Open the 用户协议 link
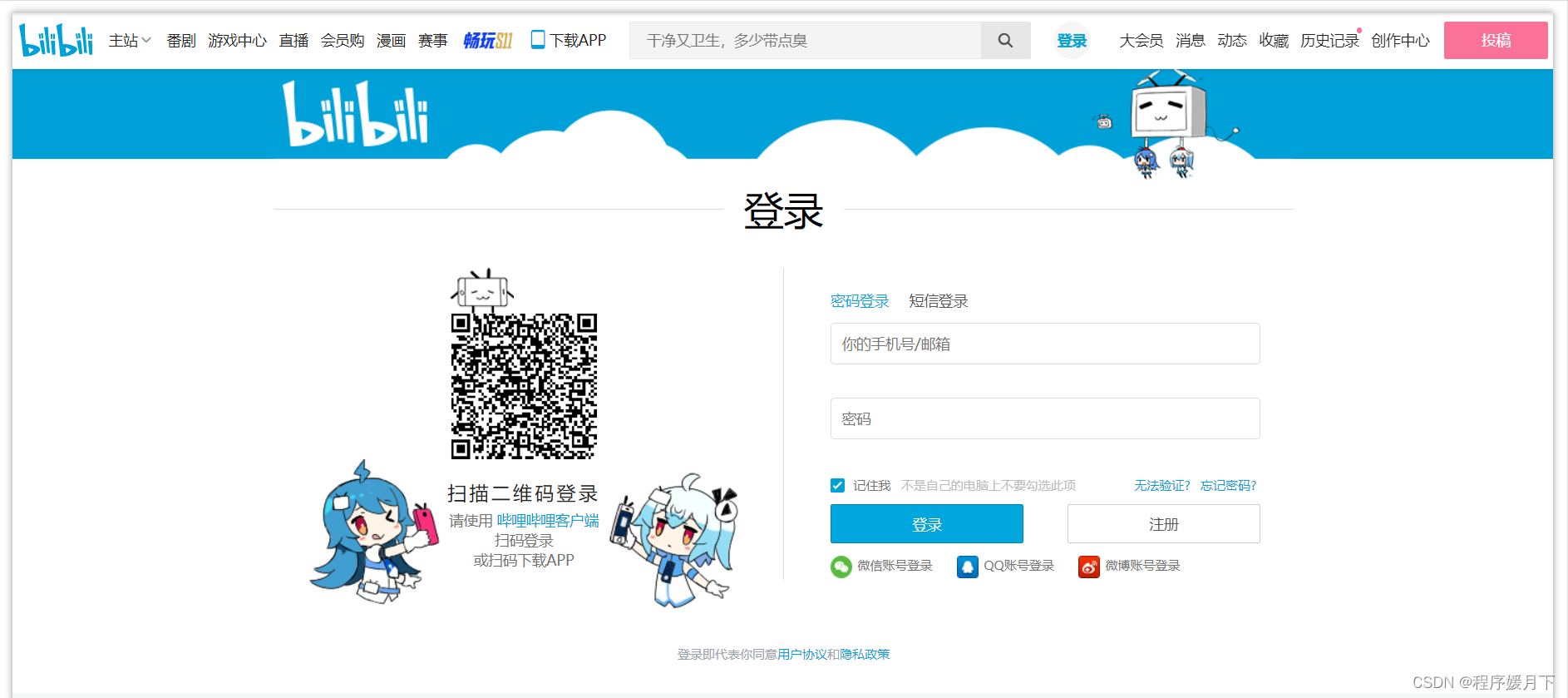This screenshot has height=698, width=1568. pyautogui.click(x=801, y=655)
